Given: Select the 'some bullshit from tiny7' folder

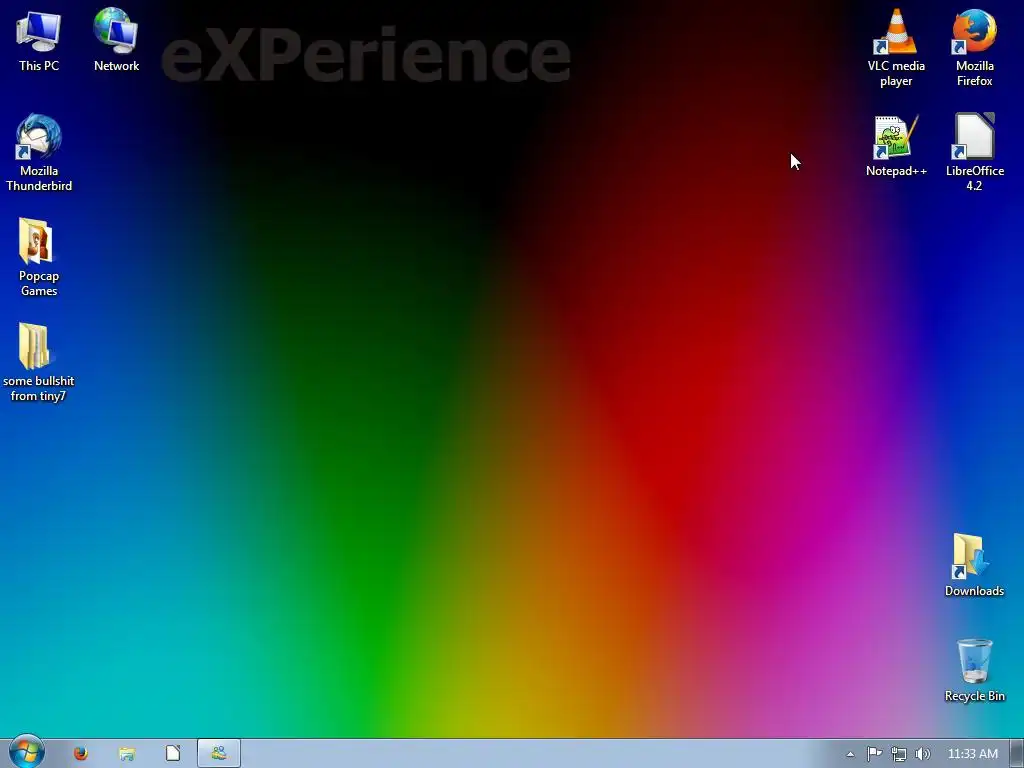Looking at the screenshot, I should (x=39, y=362).
